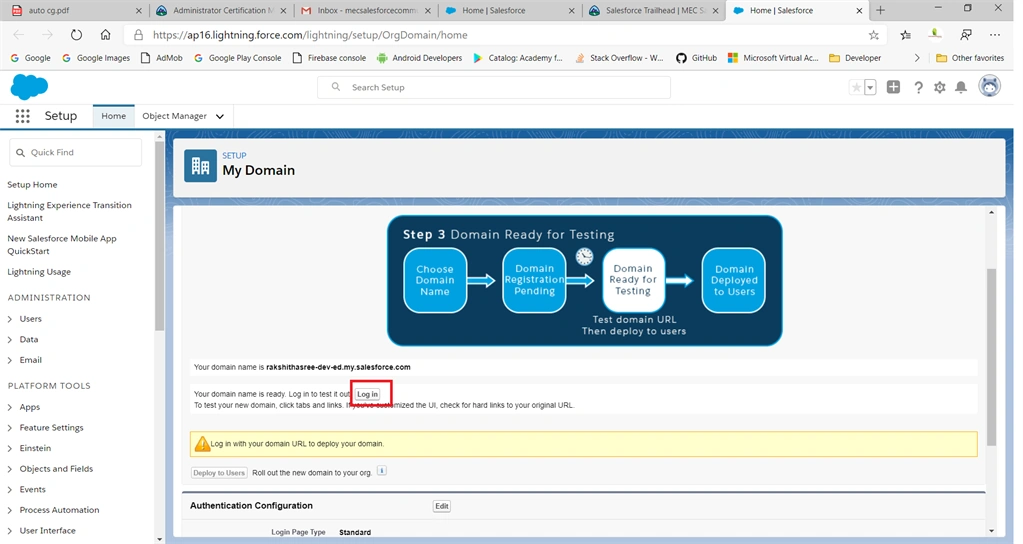Switch to the Inbox Gmail tab
This screenshot has width=1023, height=544.
click(x=367, y=10)
